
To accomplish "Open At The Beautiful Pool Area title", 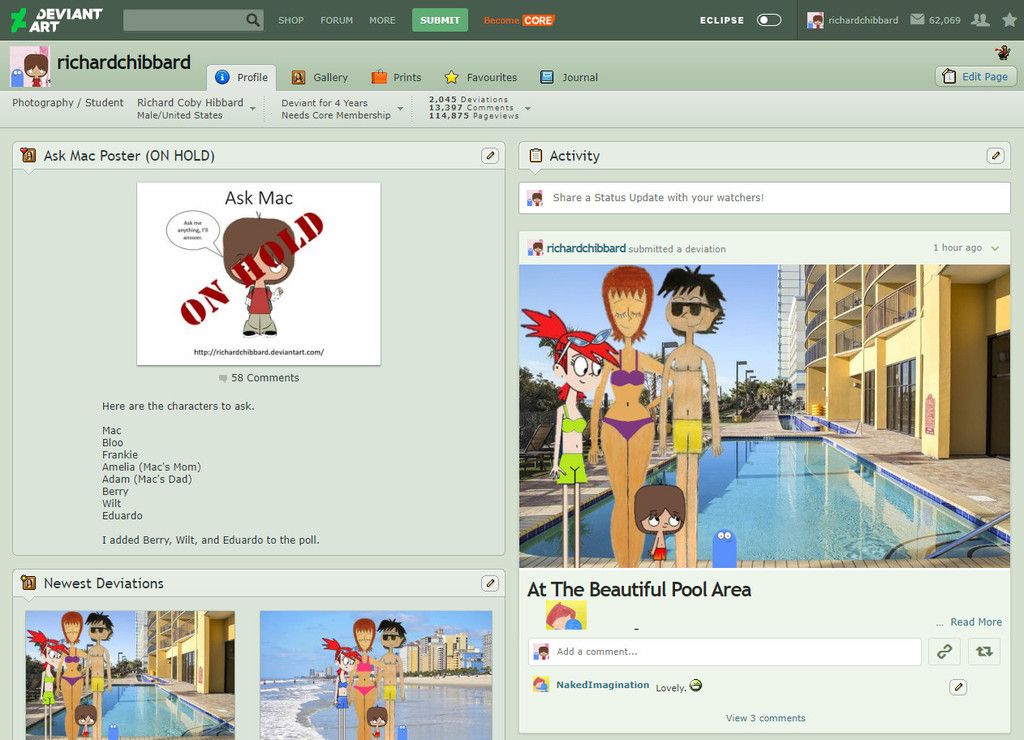I will [639, 590].
